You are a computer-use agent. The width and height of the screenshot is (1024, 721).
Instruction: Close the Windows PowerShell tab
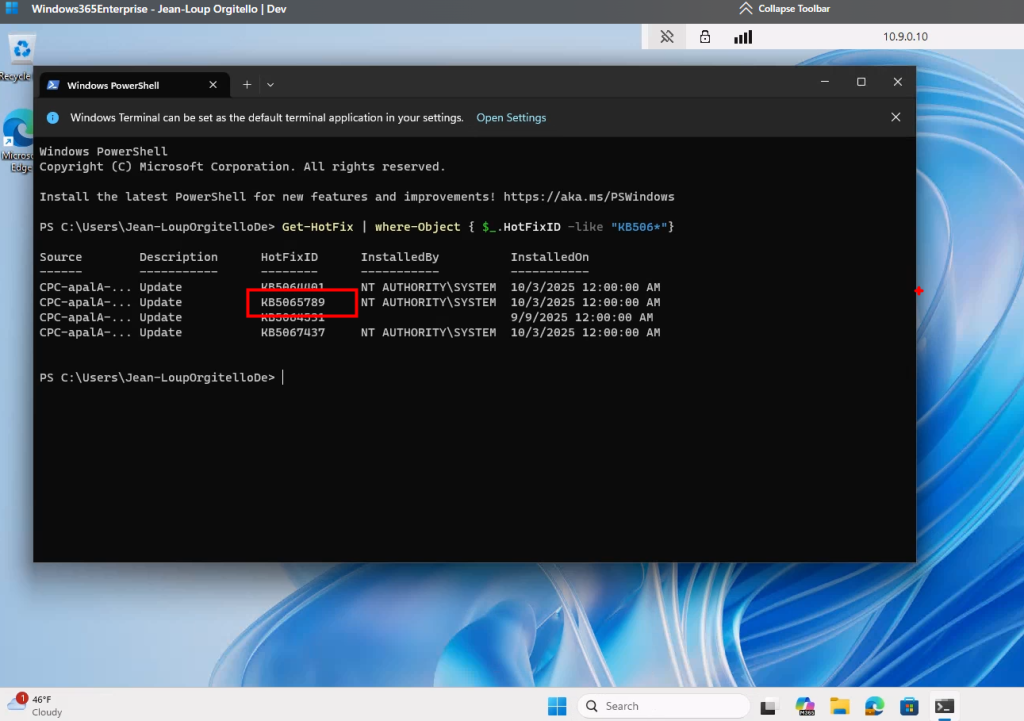(212, 85)
